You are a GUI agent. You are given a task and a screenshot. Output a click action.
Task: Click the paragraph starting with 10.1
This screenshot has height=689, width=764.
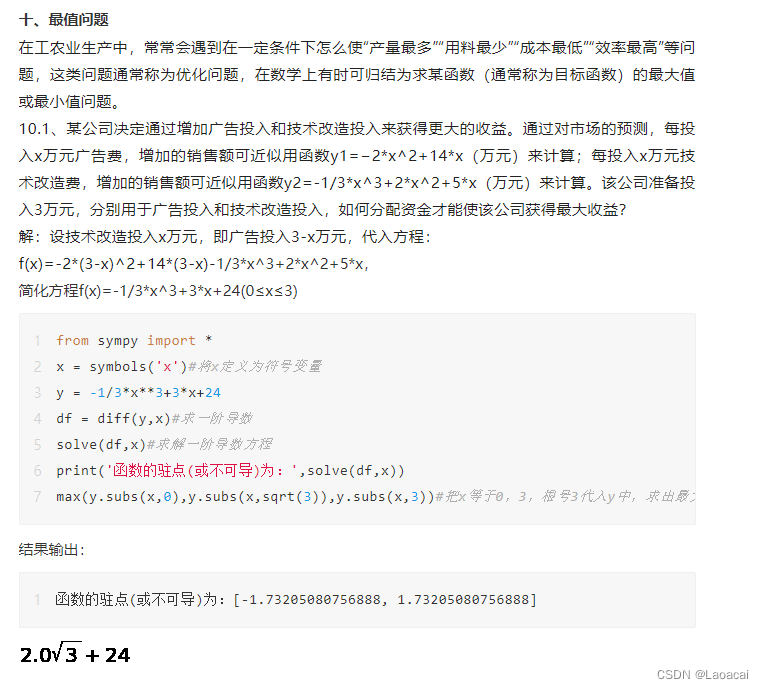click(357, 170)
